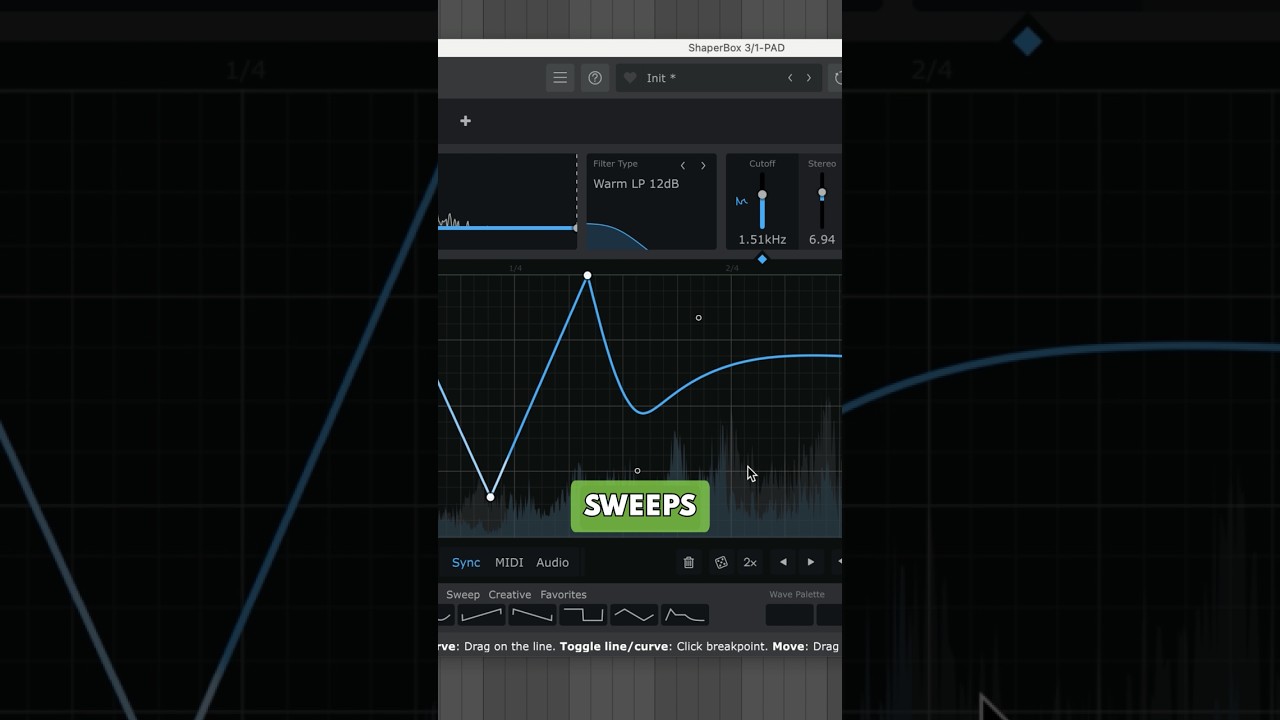The height and width of the screenshot is (720, 1280).
Task: Open the hamburger menu in ShaperBox
Action: [560, 78]
